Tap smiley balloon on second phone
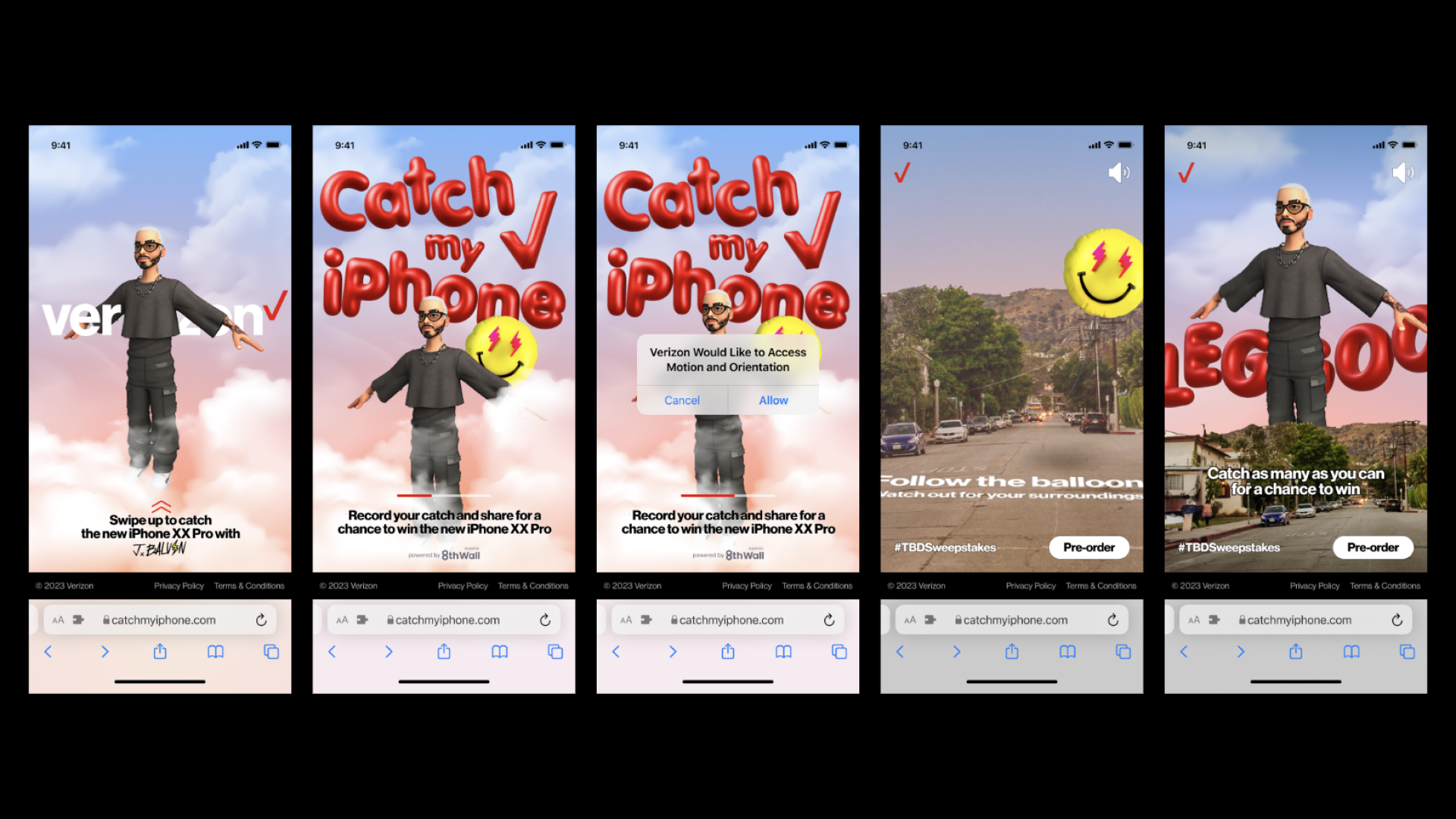Image resolution: width=1456 pixels, height=819 pixels. click(501, 350)
